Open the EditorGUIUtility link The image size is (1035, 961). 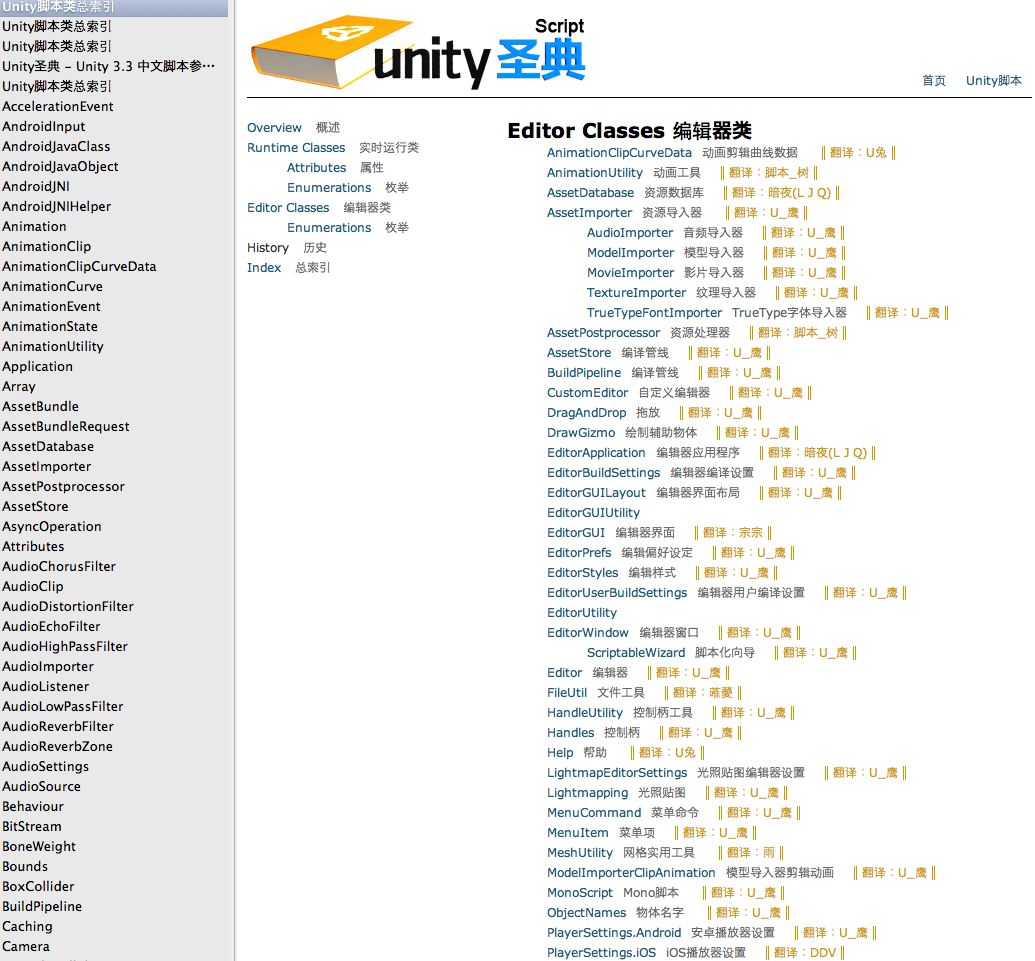click(593, 513)
